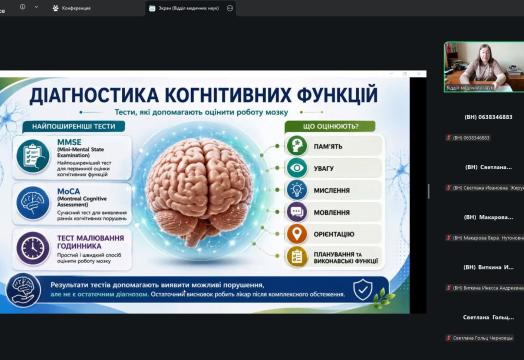Click the speaker name label on video thumbnail
The width and height of the screenshot is (524, 360).
point(470,88)
